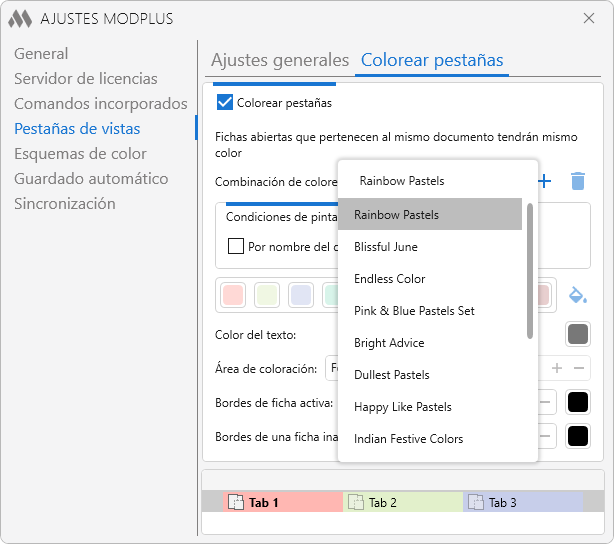The image size is (614, 544).
Task: Go to Comandos incorporados section
Action: tap(101, 104)
